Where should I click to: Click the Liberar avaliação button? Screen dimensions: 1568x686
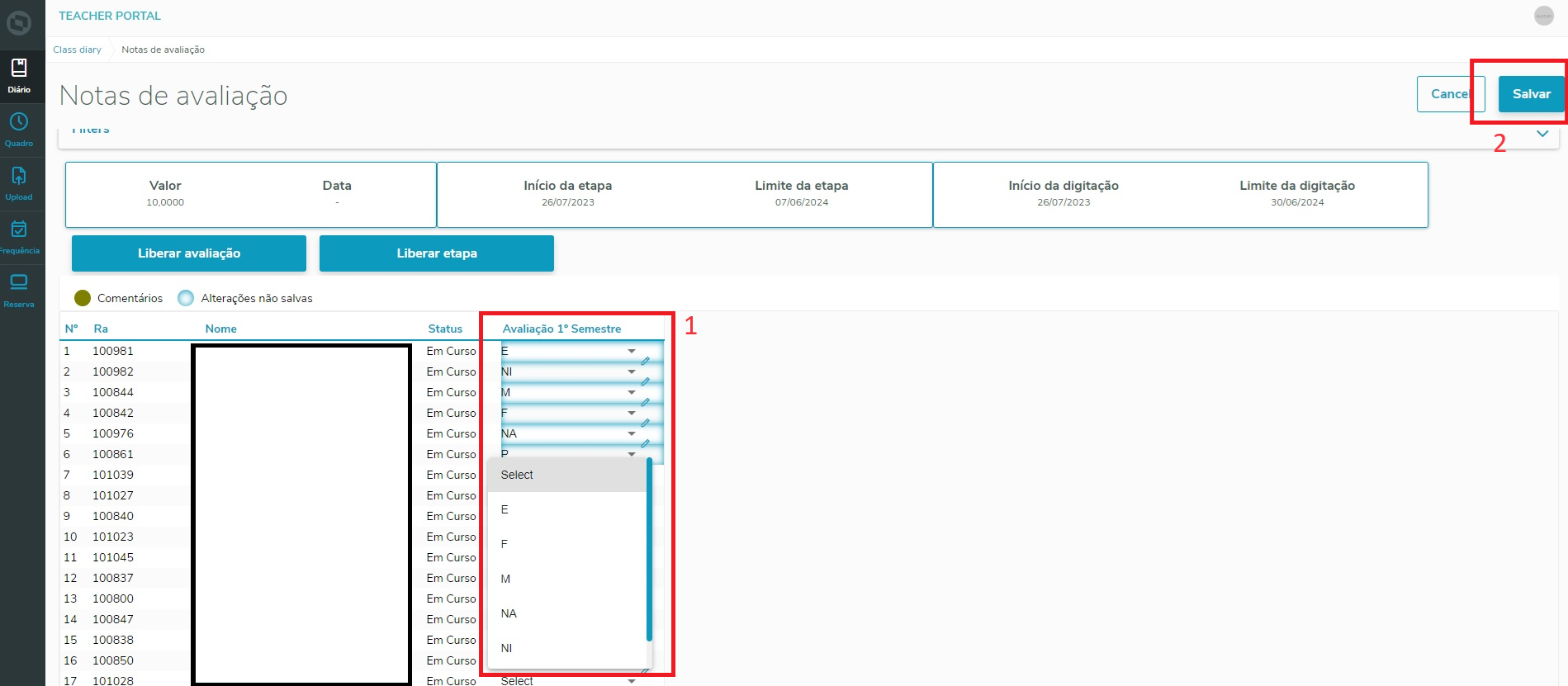click(189, 253)
